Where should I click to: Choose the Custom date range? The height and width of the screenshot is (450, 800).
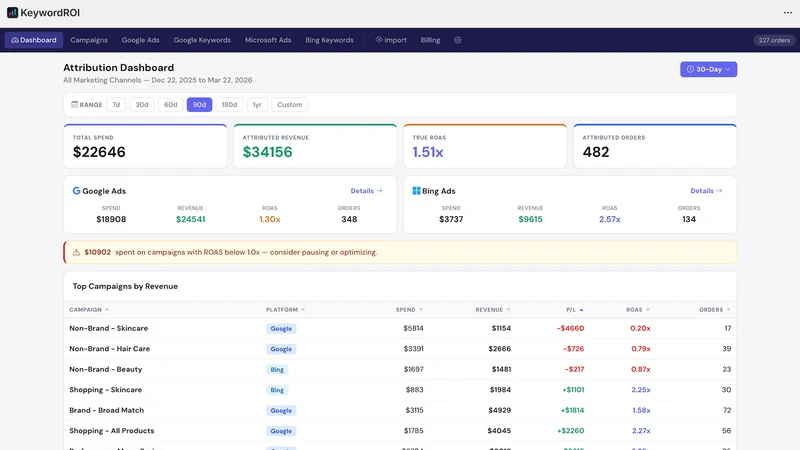point(289,105)
